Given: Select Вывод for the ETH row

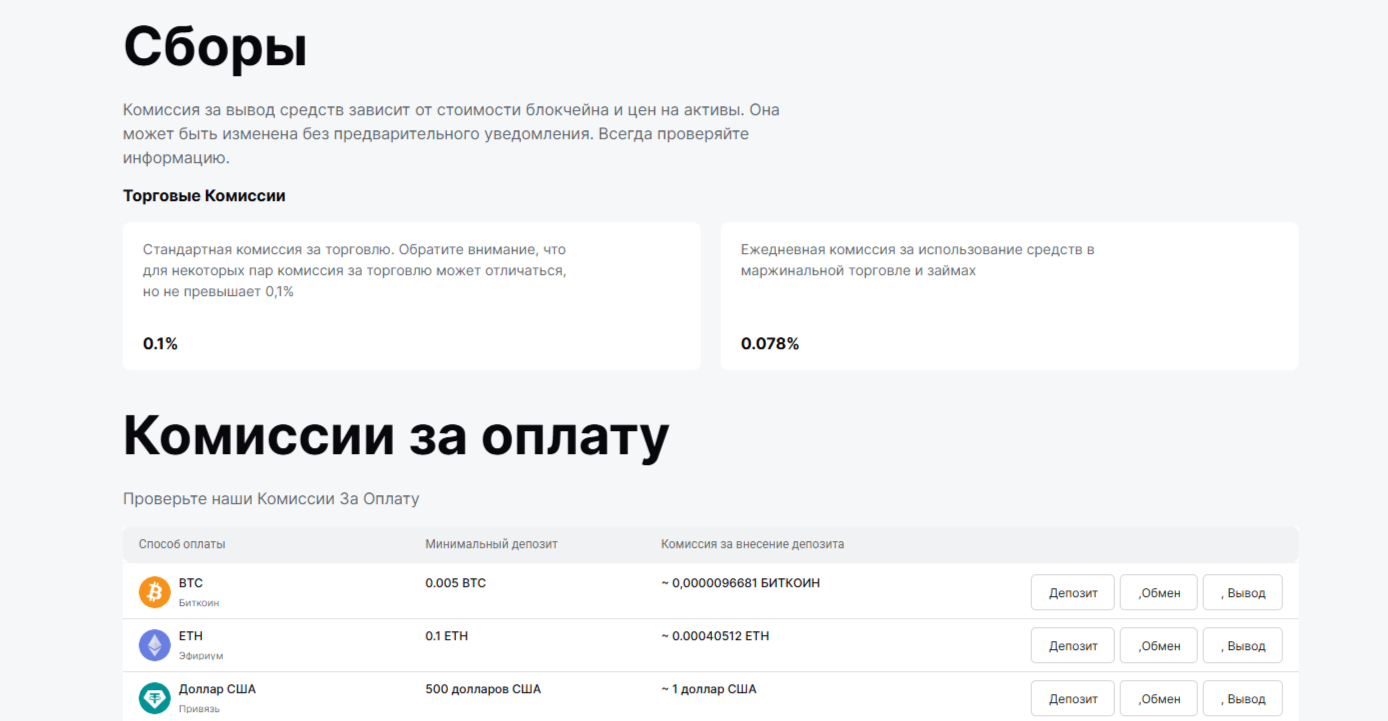Looking at the screenshot, I should (1242, 645).
